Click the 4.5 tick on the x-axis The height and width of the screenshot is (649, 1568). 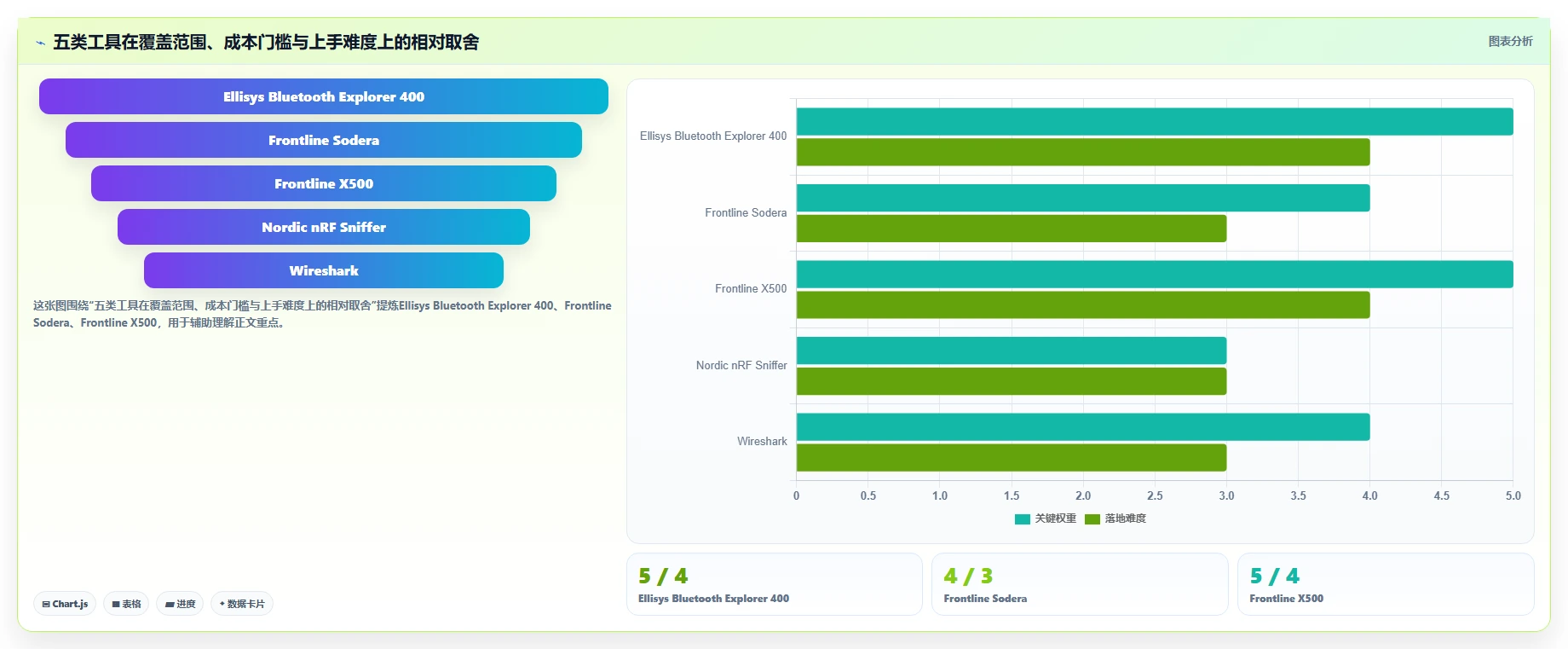point(1441,495)
